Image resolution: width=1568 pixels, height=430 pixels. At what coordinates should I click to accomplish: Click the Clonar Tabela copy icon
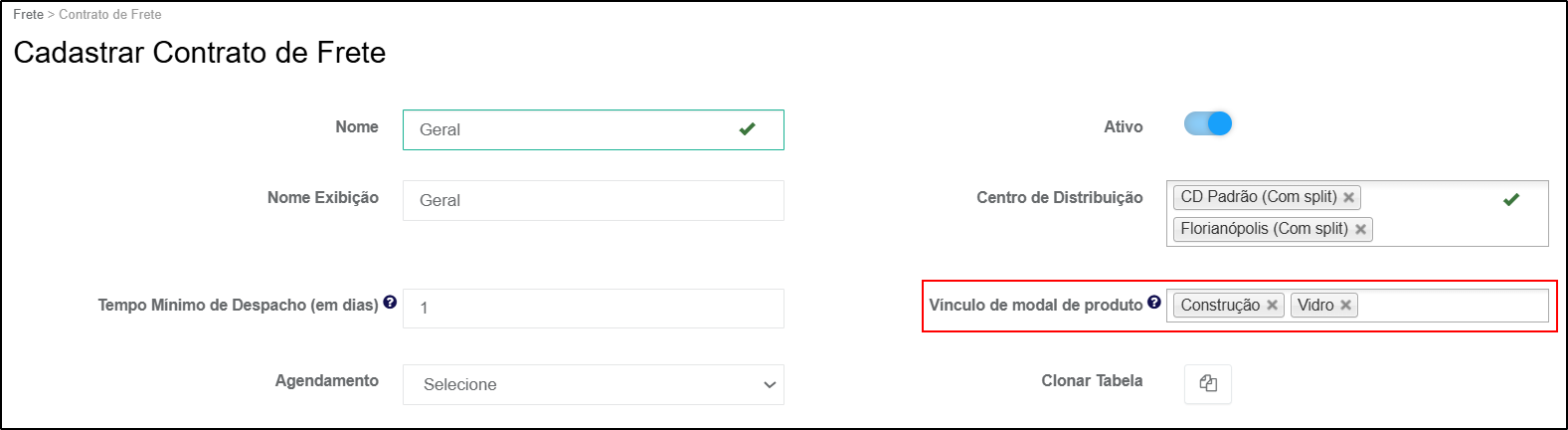click(1208, 384)
